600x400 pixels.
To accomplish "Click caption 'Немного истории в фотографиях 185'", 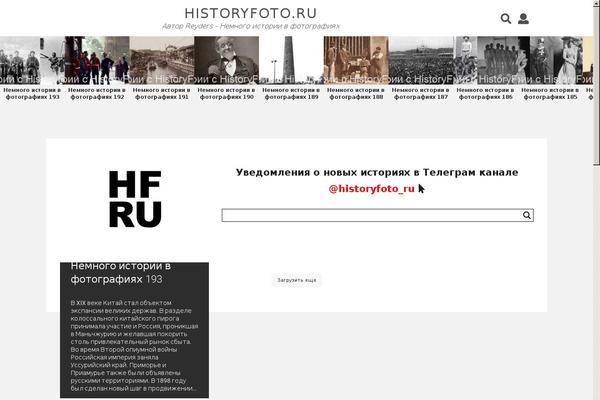I will 550,93.
